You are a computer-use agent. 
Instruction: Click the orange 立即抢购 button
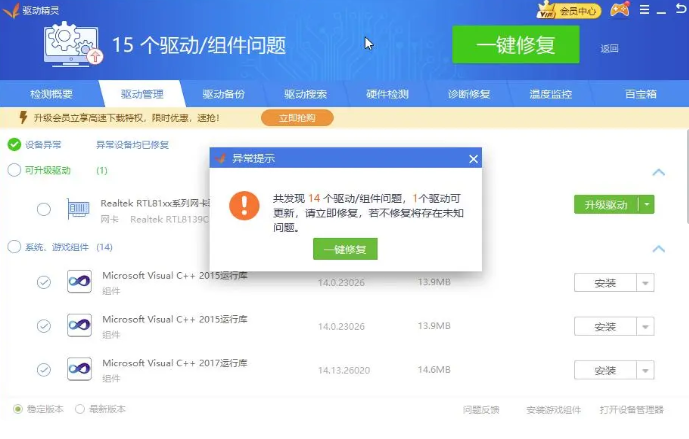297,118
